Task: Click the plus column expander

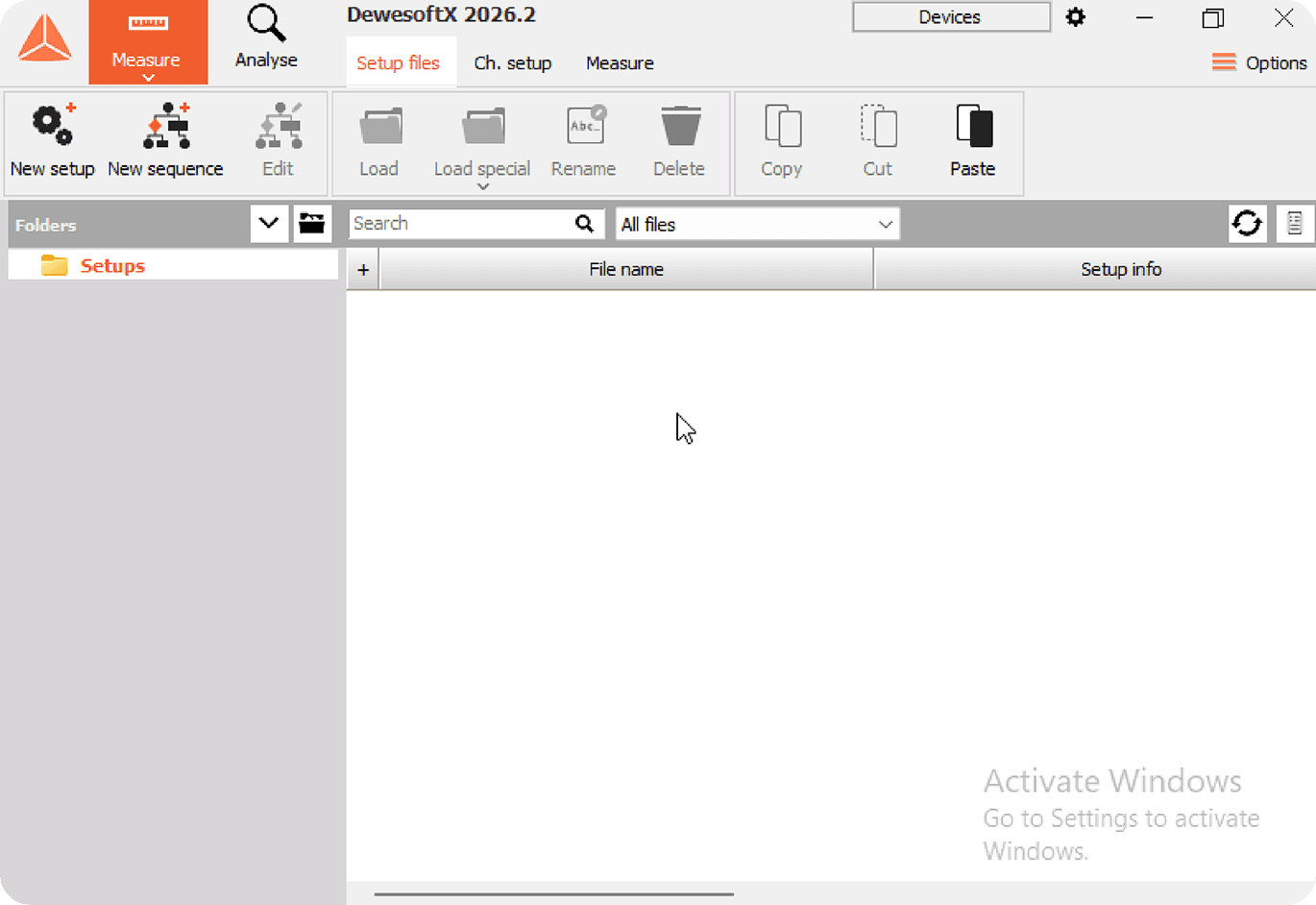Action: 363,270
